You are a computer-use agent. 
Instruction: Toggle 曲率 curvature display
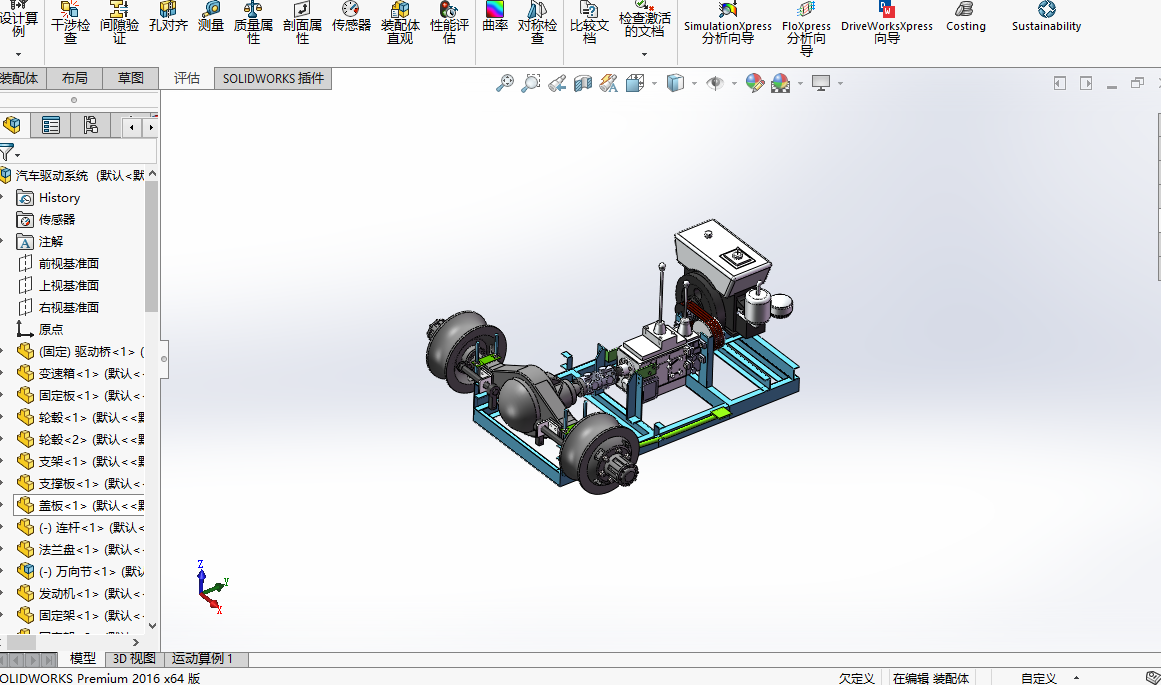tap(495, 18)
